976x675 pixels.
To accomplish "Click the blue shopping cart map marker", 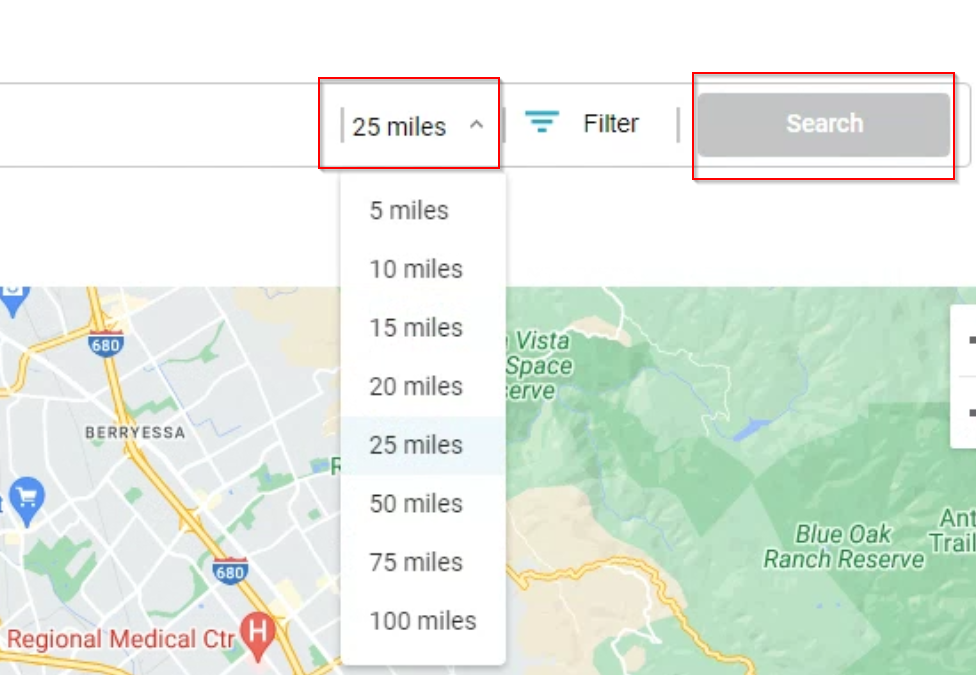I will pyautogui.click(x=26, y=497).
